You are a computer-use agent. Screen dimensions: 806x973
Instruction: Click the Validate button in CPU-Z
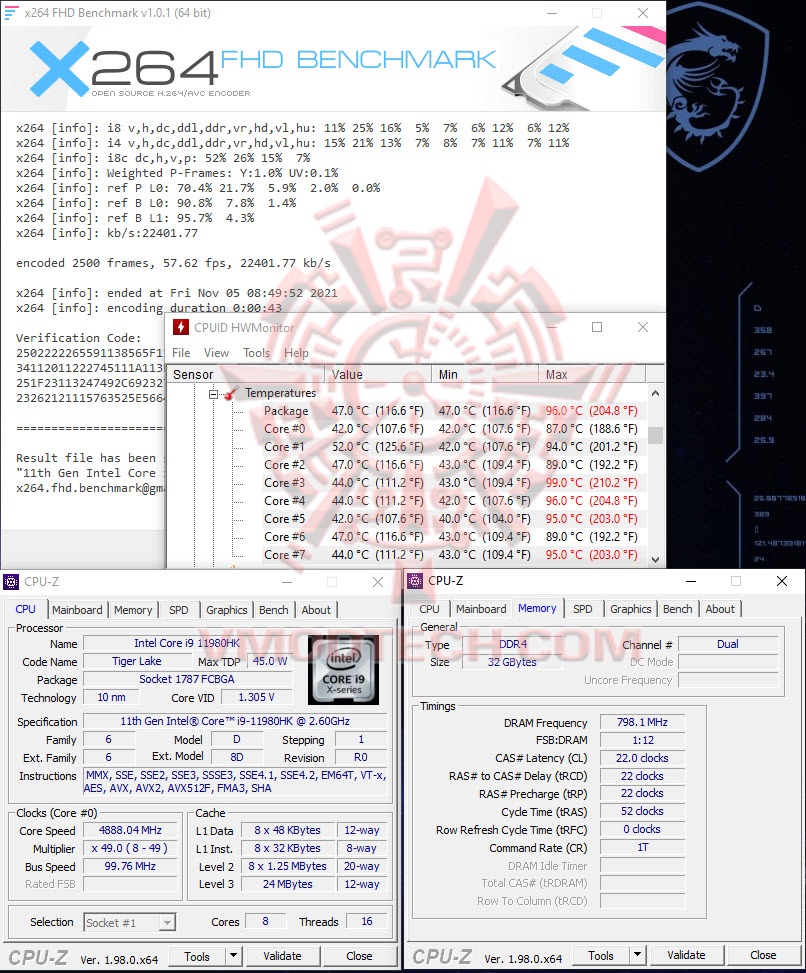[x=283, y=956]
